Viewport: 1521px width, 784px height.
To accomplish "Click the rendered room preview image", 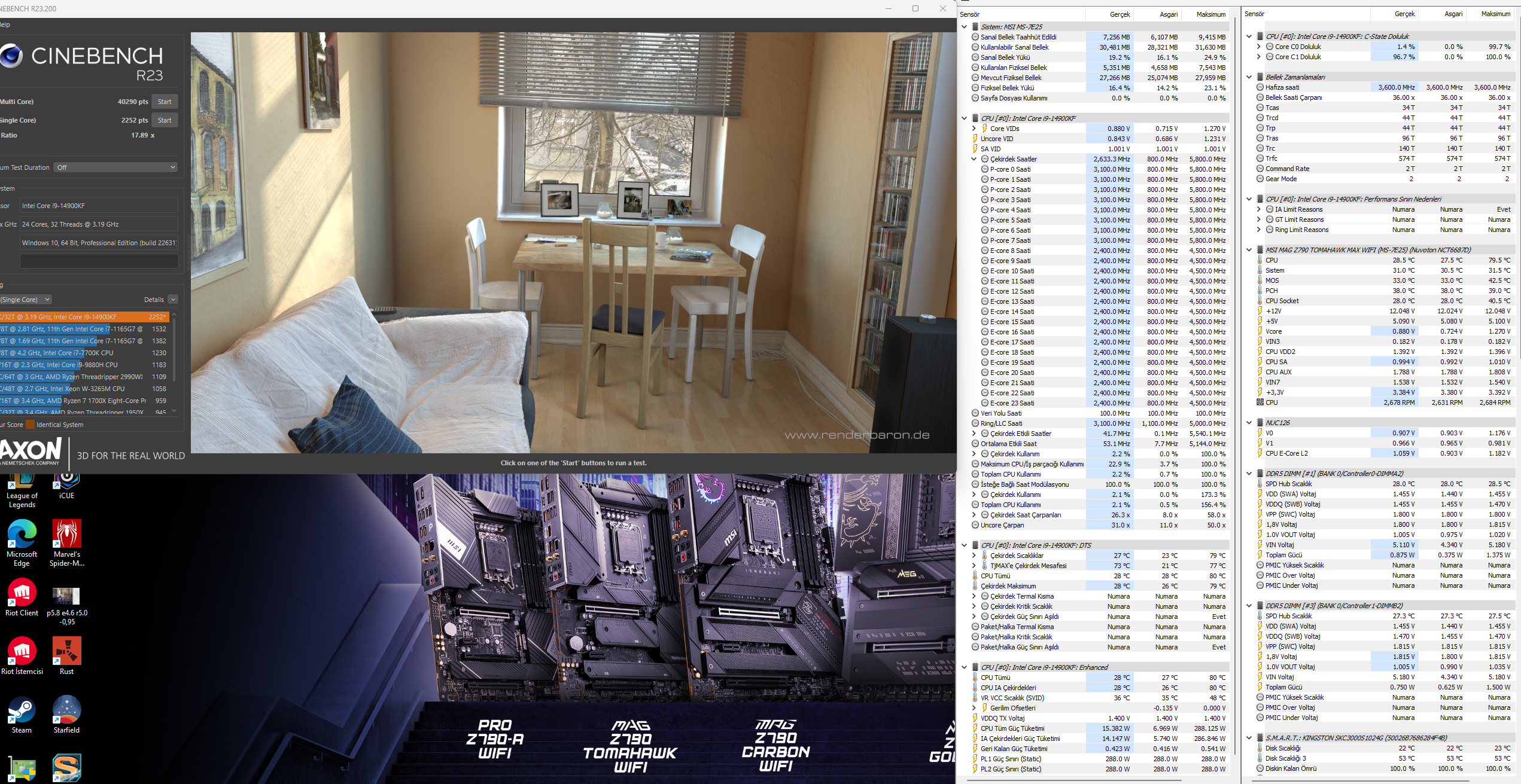I will 573,242.
